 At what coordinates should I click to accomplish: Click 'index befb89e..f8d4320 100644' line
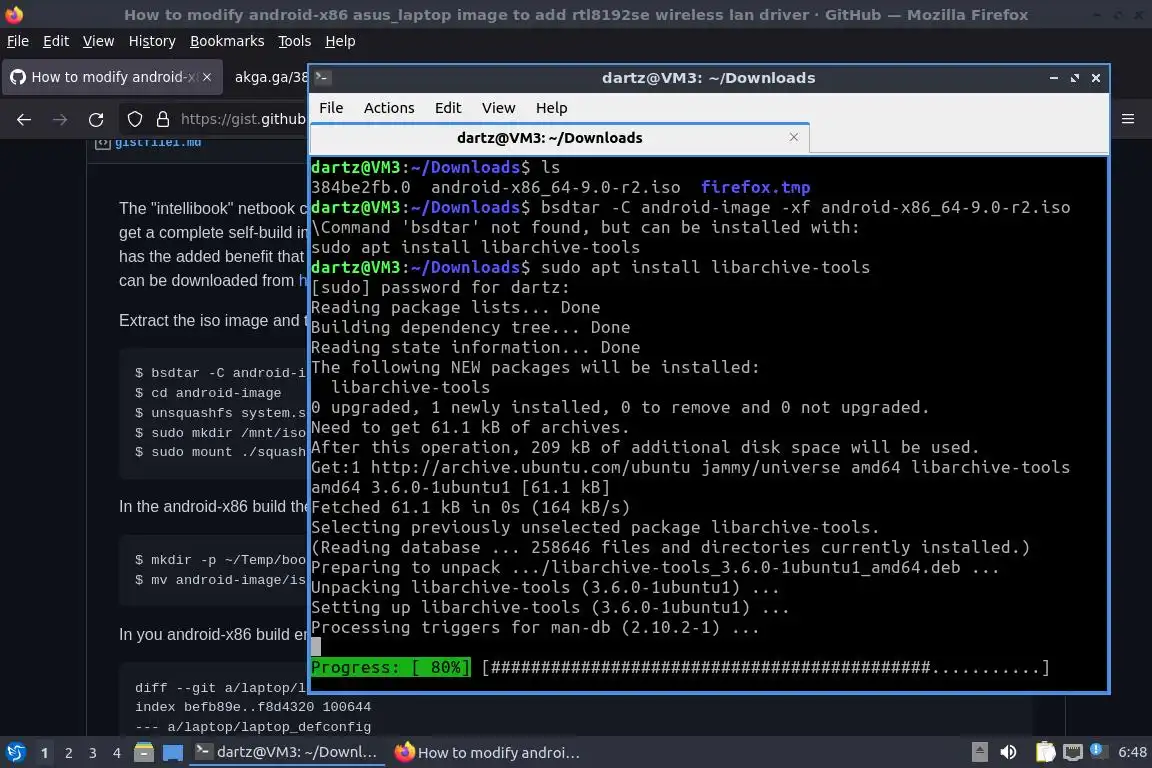[x=253, y=707]
